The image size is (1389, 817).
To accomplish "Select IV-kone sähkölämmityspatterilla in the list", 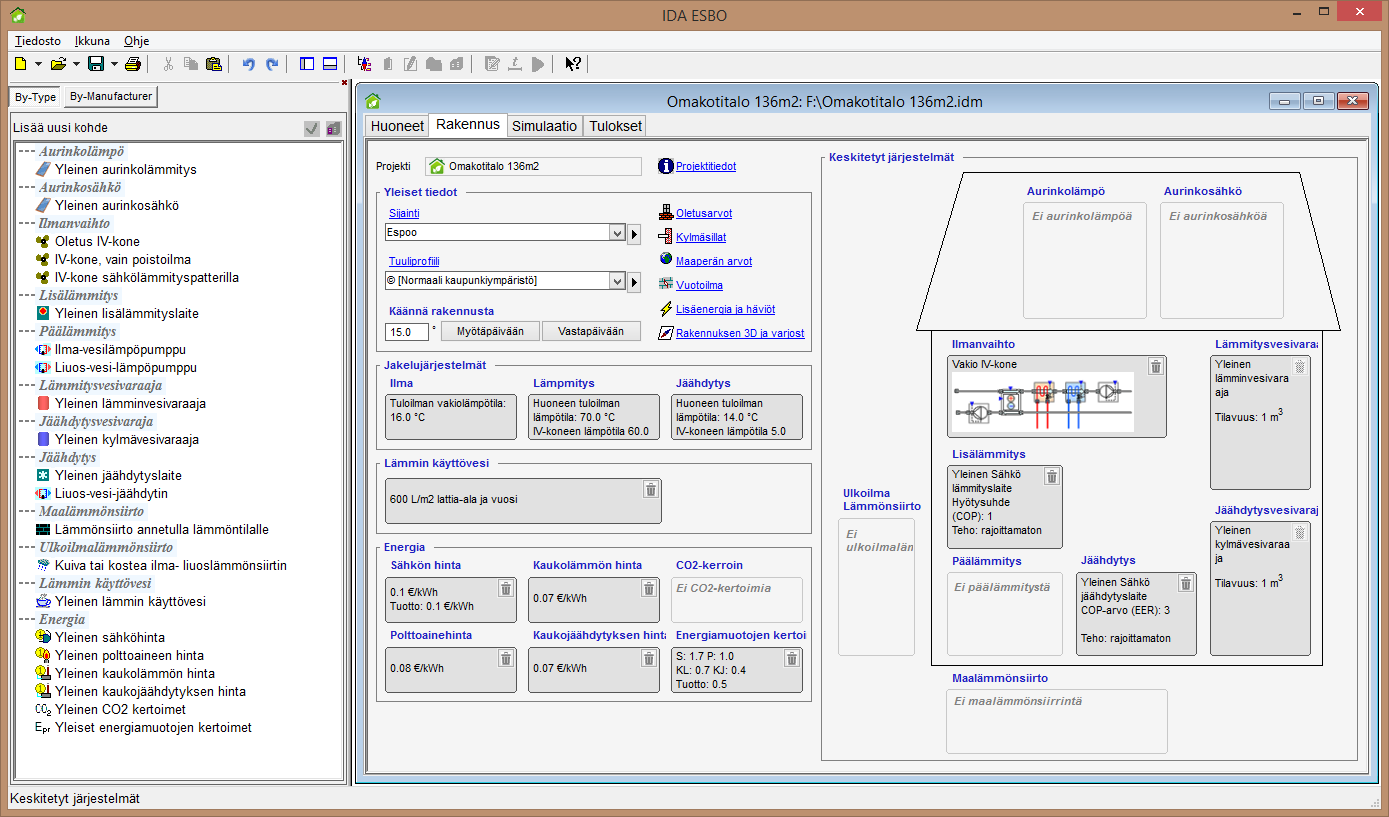I will click(x=147, y=278).
